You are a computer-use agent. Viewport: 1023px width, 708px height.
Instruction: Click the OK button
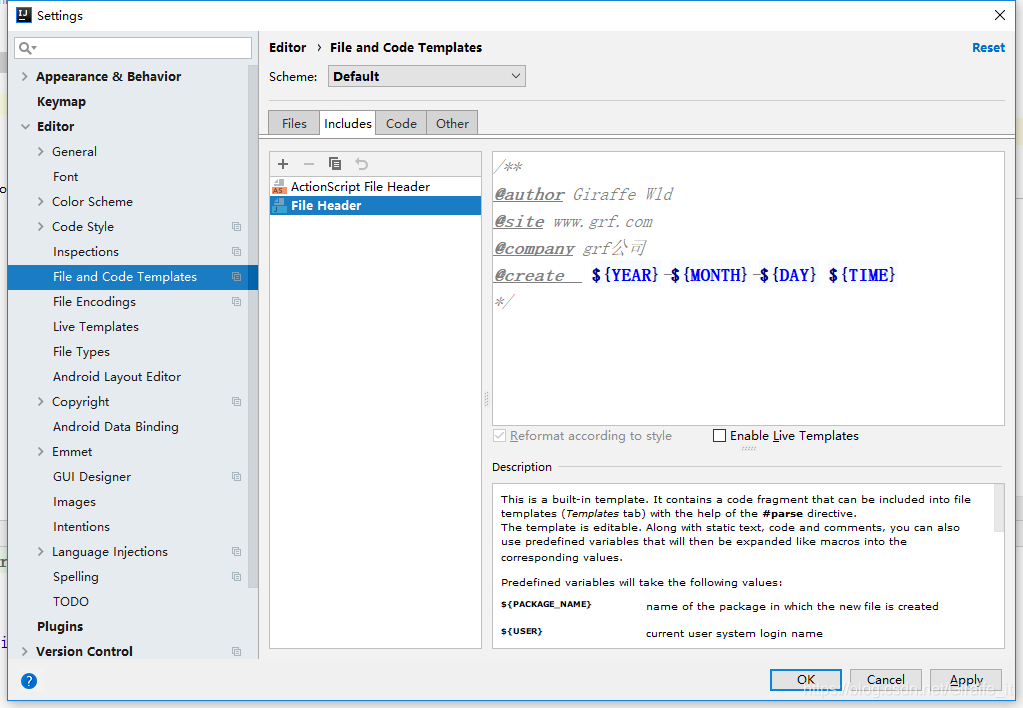coord(806,679)
